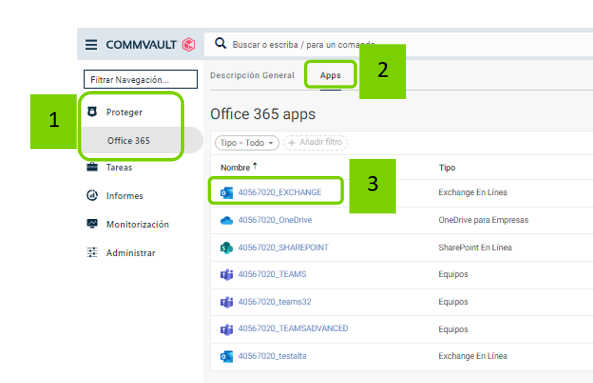
Task: Click the Filtrar Navegación input field
Action: [141, 79]
